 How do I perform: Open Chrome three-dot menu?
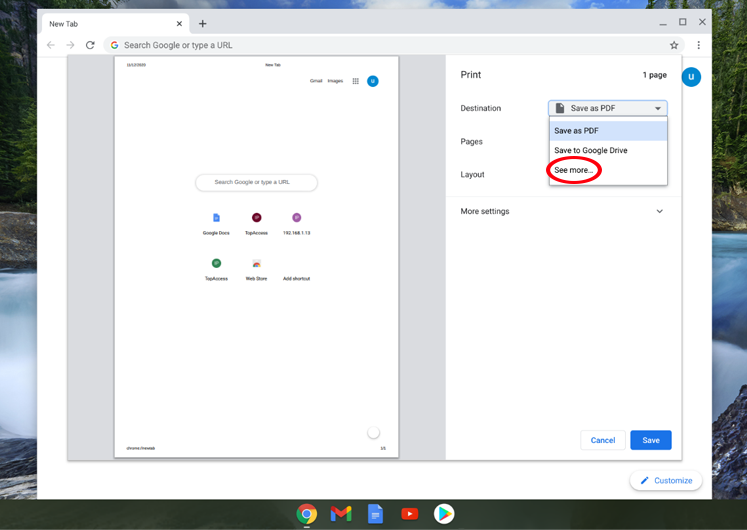698,45
